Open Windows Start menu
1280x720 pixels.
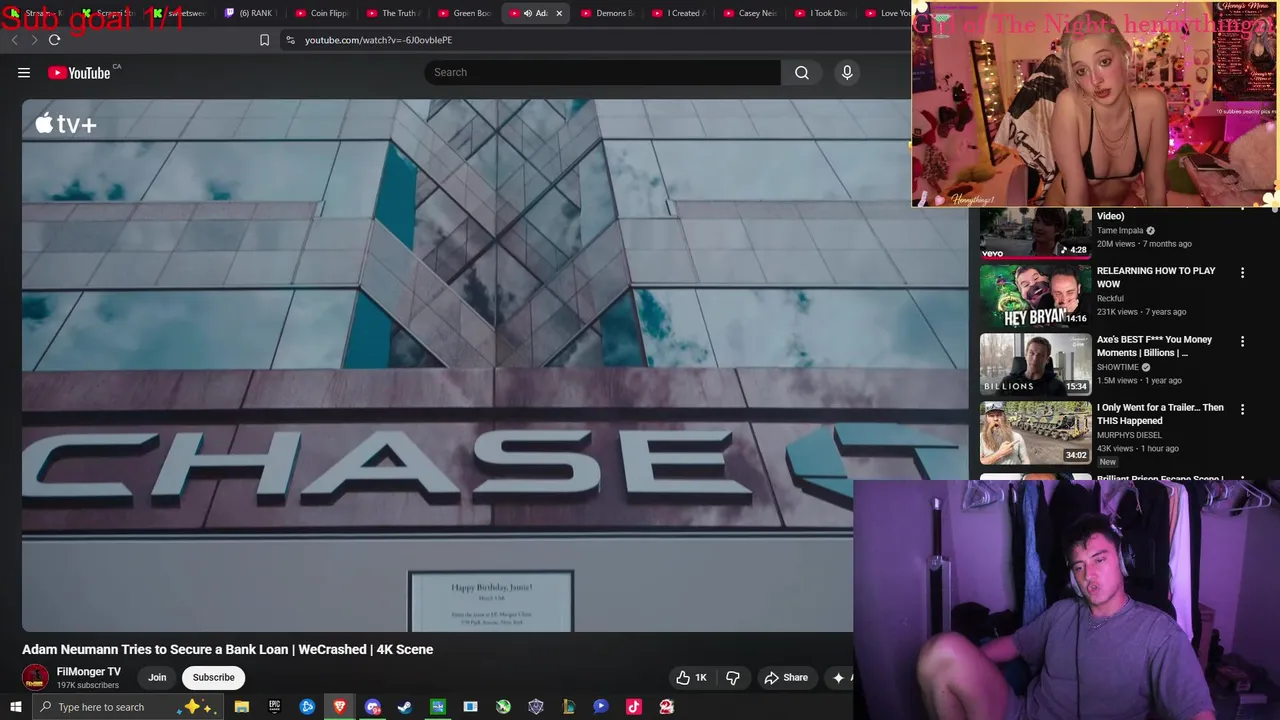[x=14, y=707]
